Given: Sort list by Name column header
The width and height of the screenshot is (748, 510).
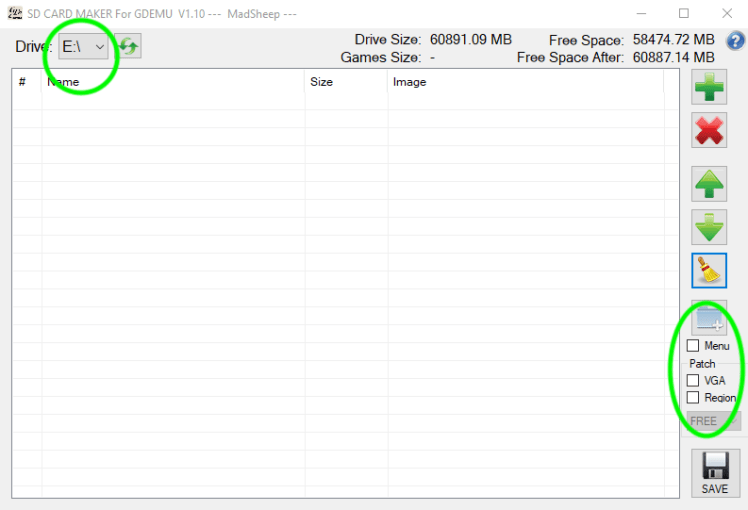Looking at the screenshot, I should pos(172,82).
